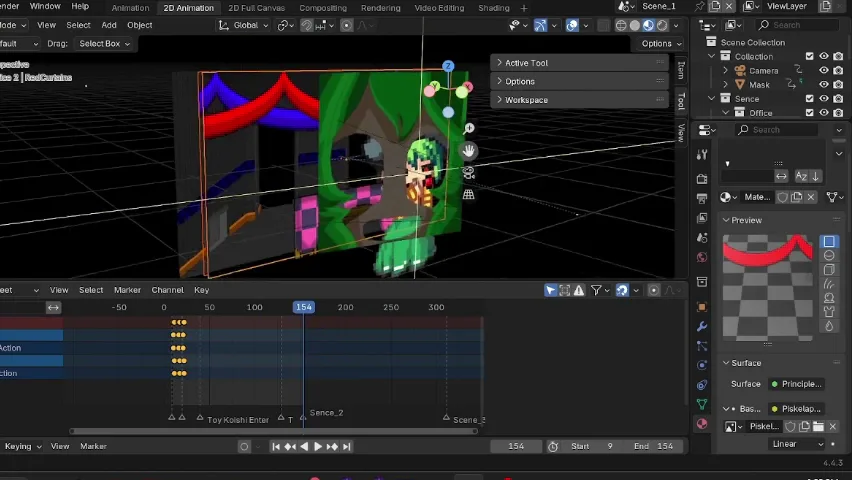Open the Tool properties tab icon

click(702, 154)
